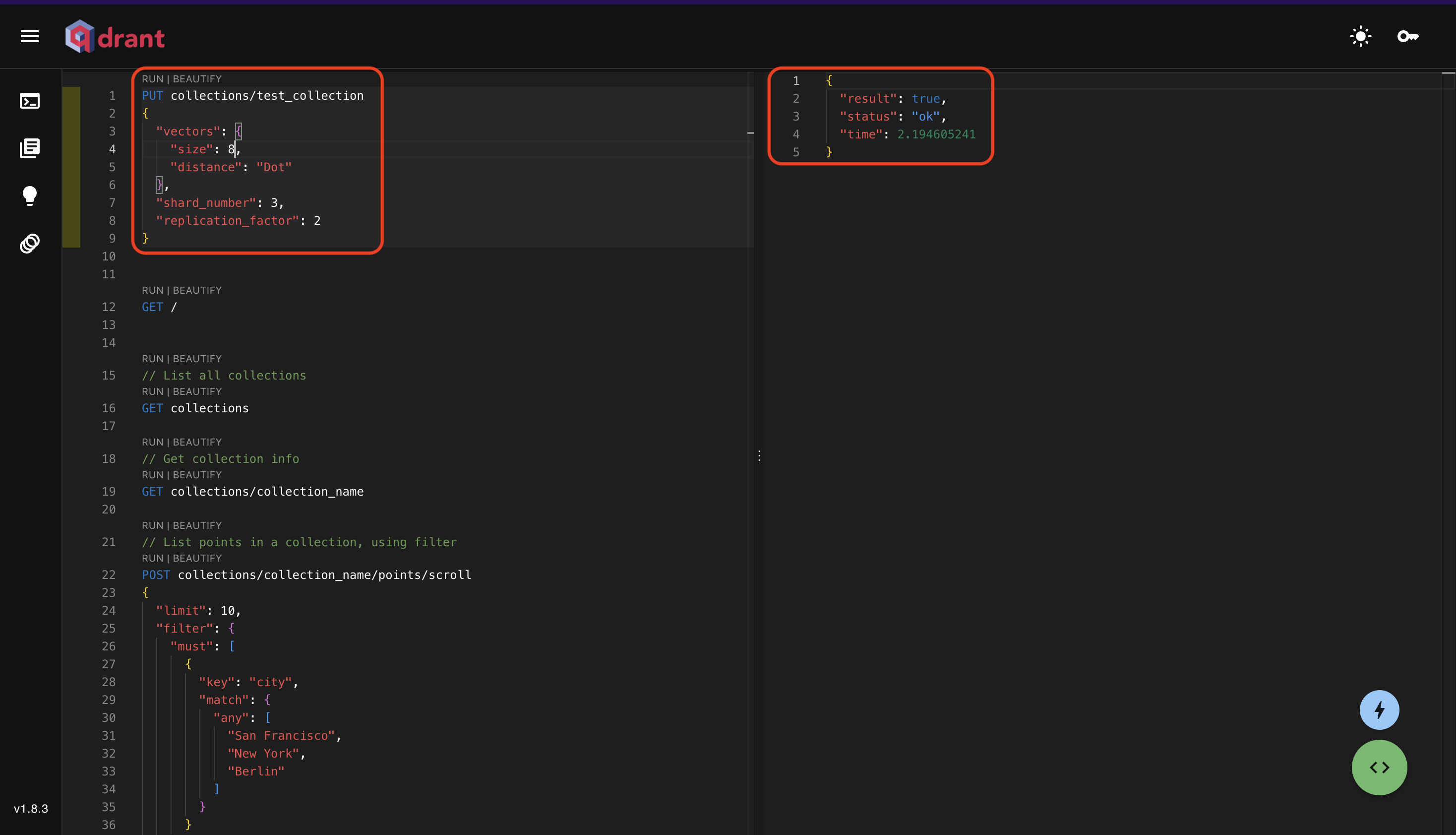Open the Datasets page in sidebar
Image resolution: width=1456 pixels, height=835 pixels.
pyautogui.click(x=30, y=243)
